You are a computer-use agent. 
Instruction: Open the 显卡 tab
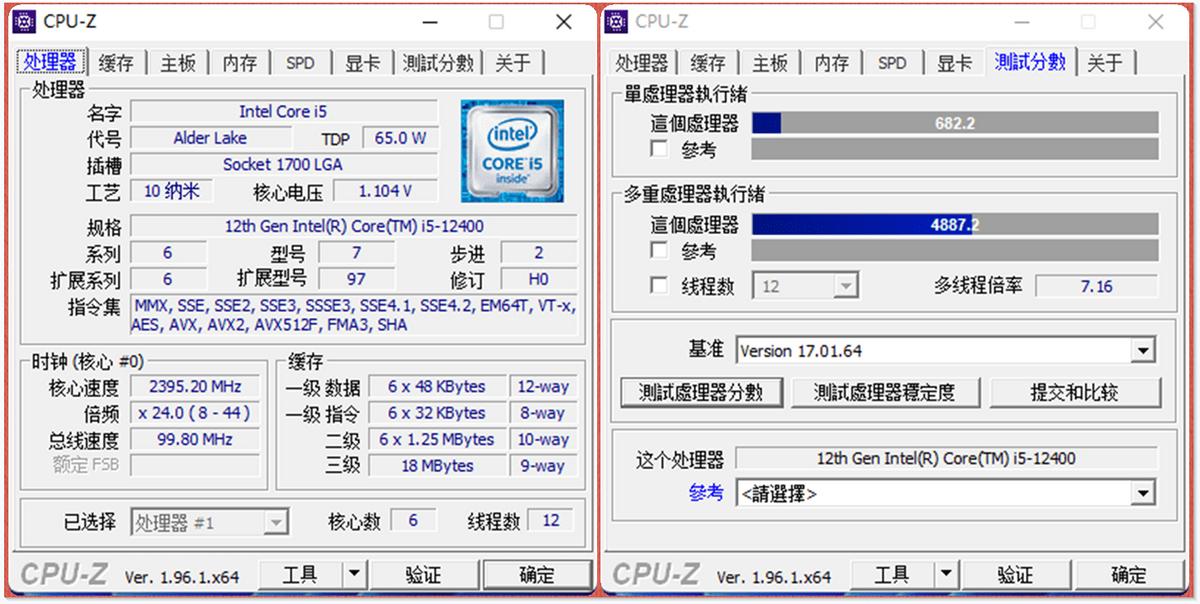(362, 62)
